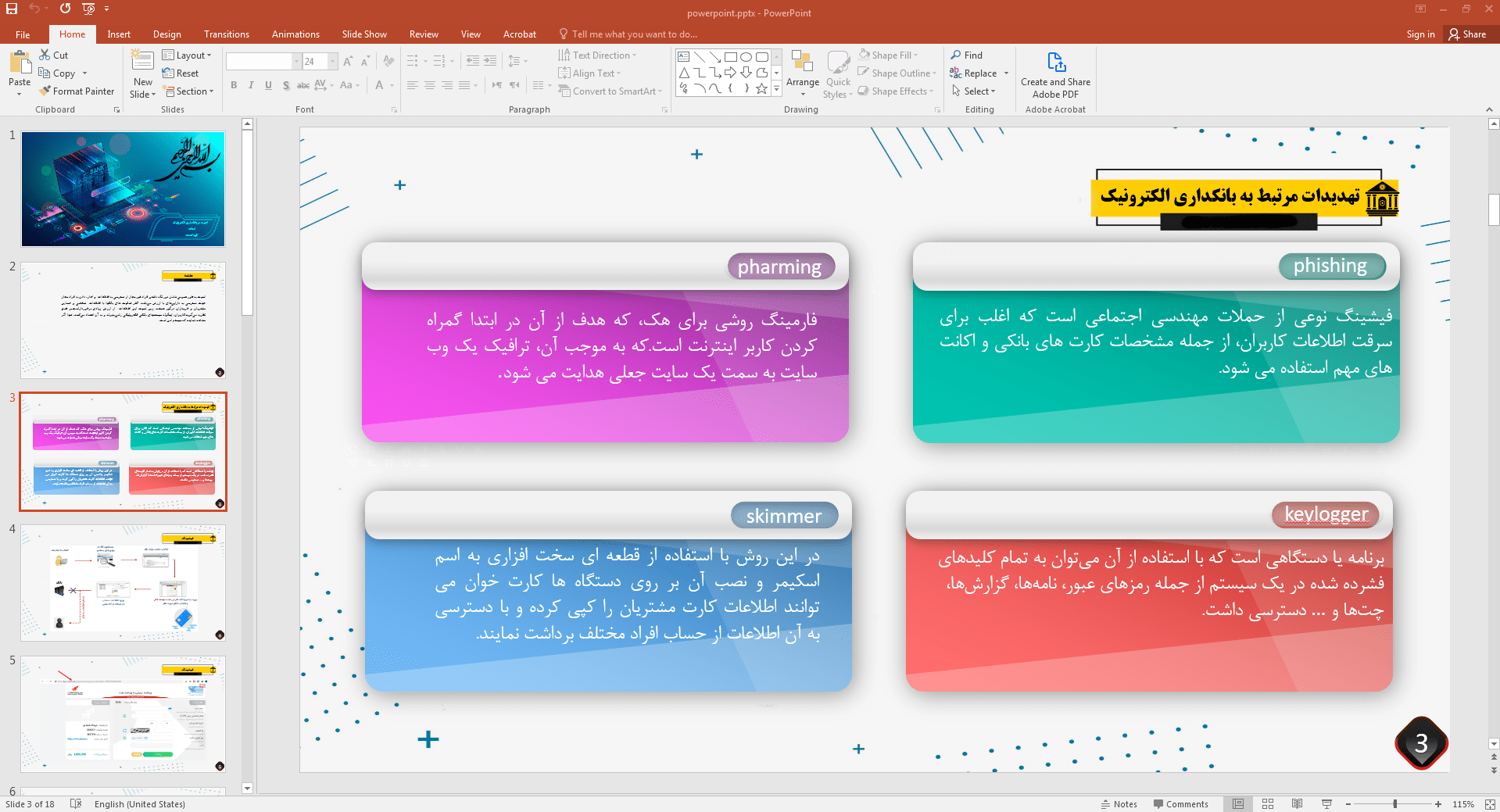Toggle Justify paragraph alignment
Viewport: 1500px width, 812px height.
[464, 85]
